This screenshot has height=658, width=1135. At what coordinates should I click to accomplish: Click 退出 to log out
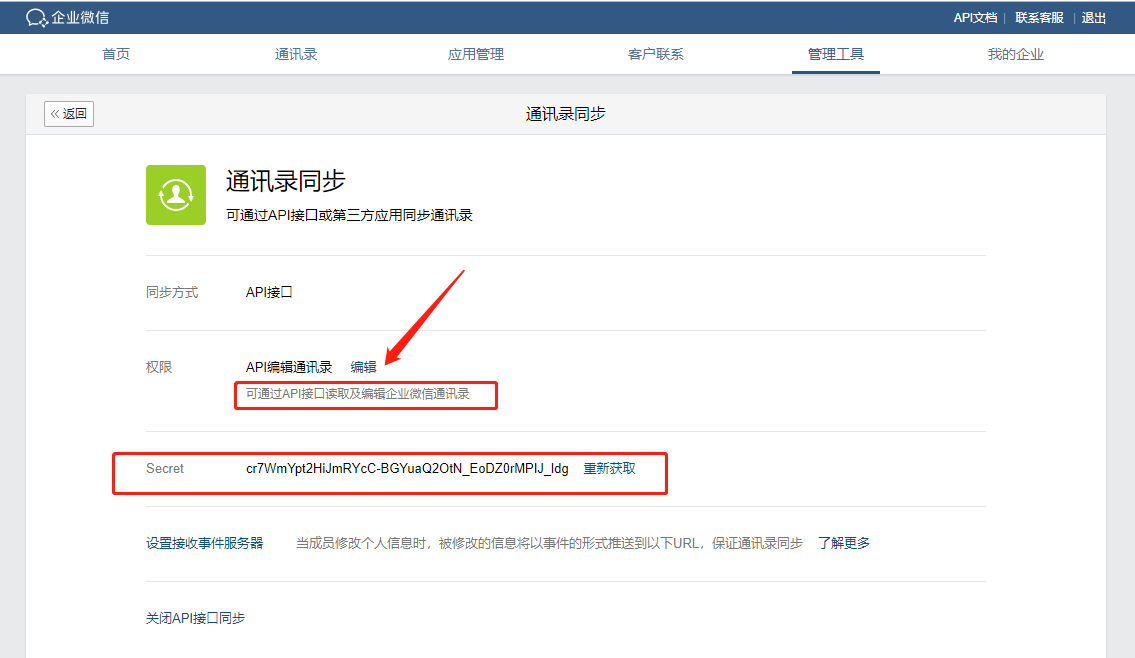pyautogui.click(x=1094, y=18)
